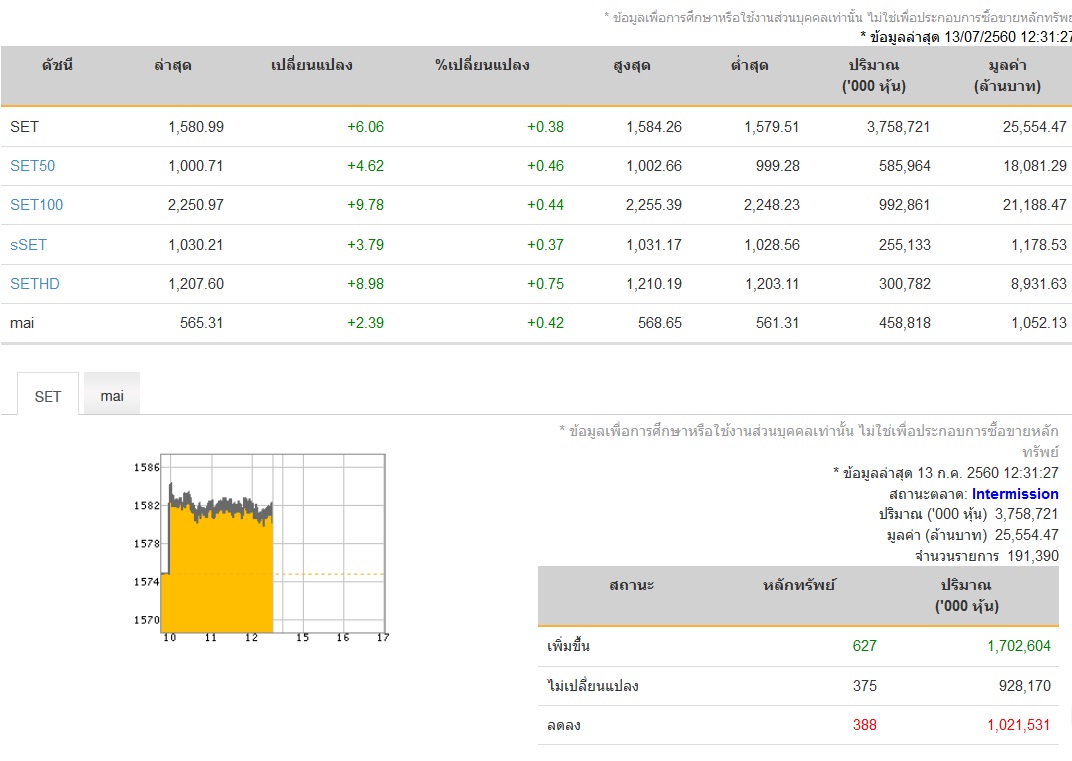The image size is (1072, 761).
Task: Select SET50 last value 1,000.71
Action: coord(196,165)
